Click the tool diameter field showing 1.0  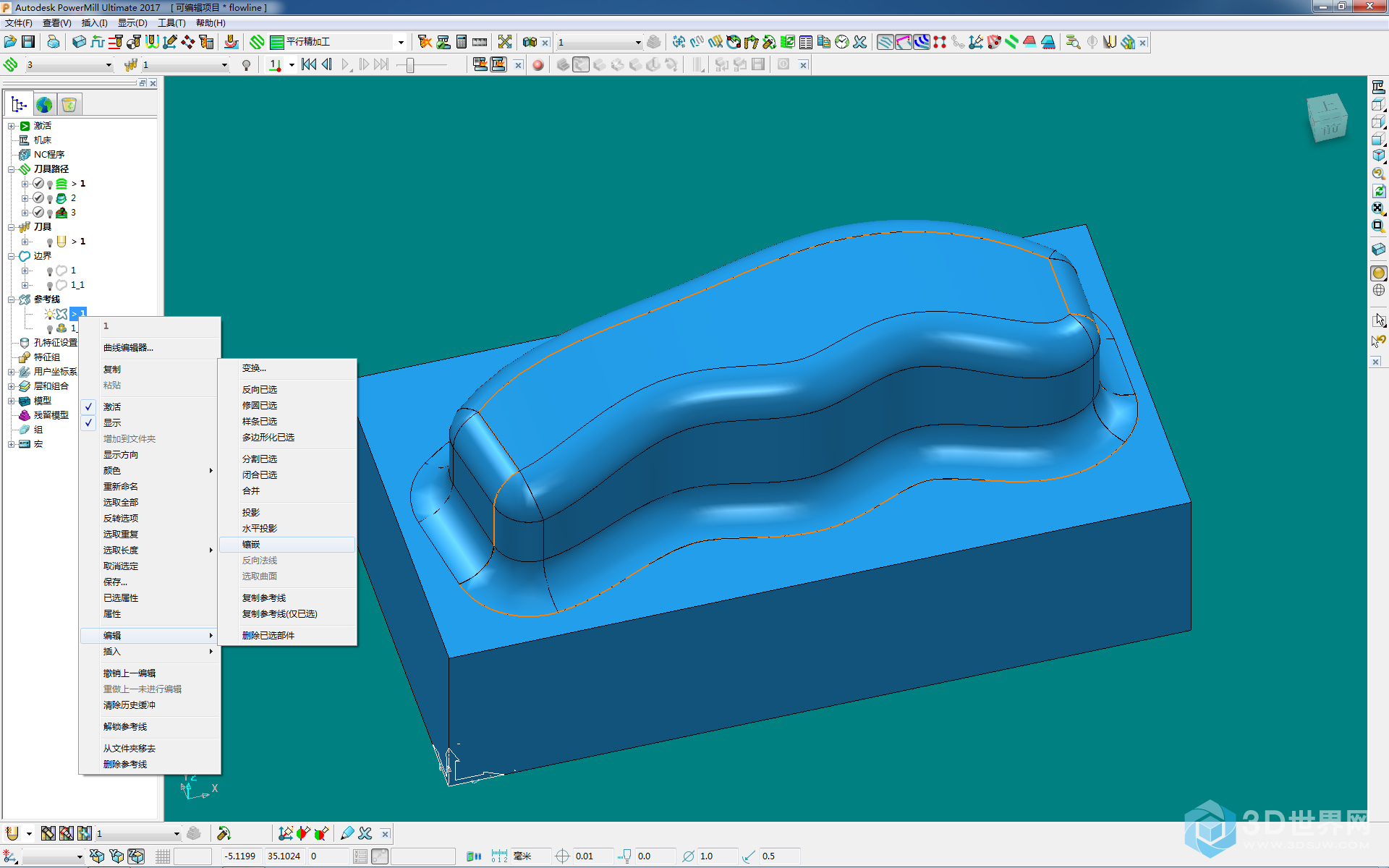[716, 856]
